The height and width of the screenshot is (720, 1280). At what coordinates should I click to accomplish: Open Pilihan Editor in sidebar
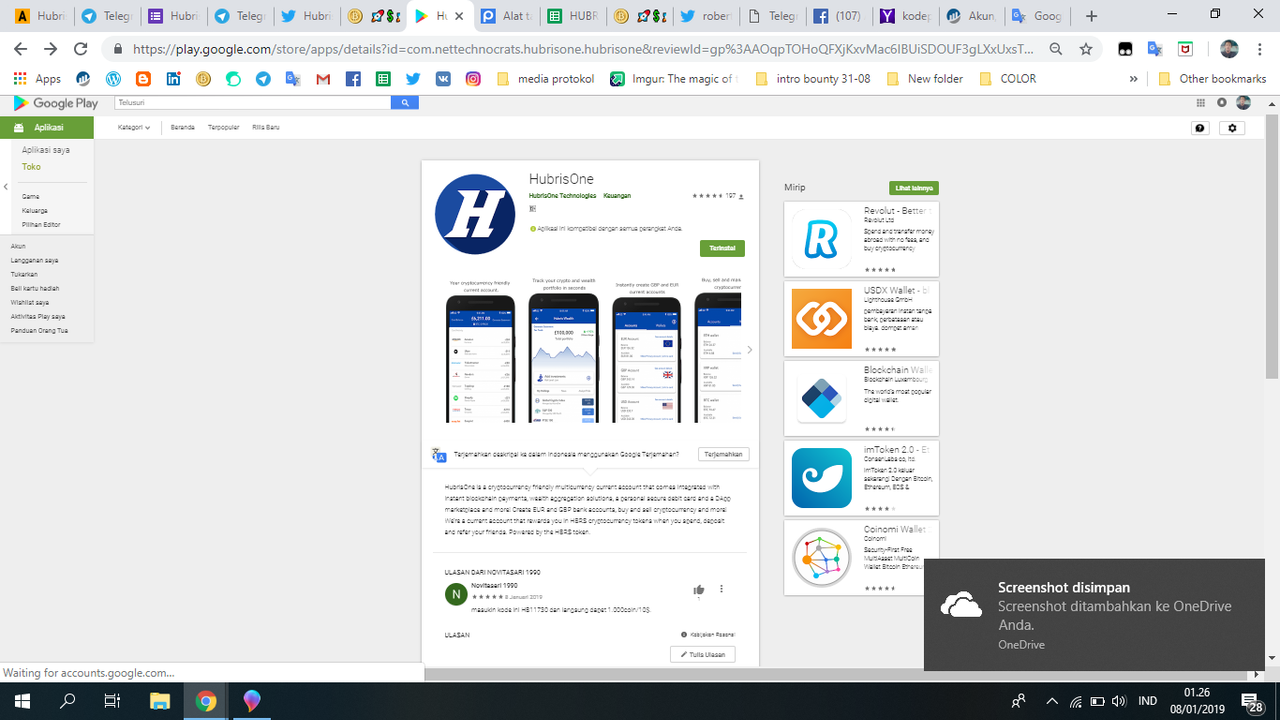tap(41, 225)
